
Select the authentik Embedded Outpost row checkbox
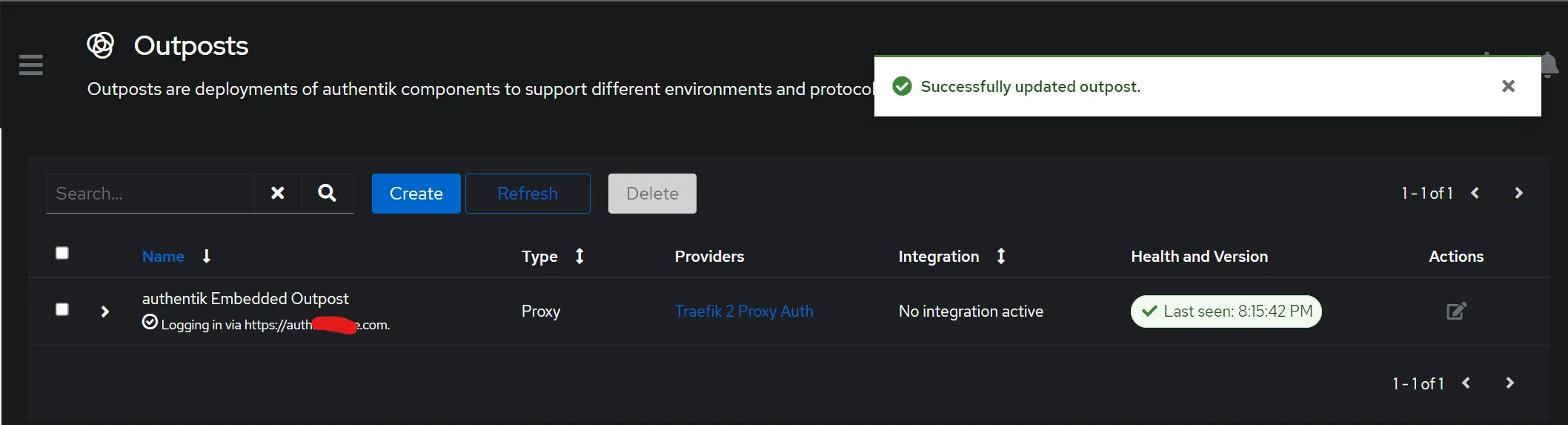click(62, 309)
